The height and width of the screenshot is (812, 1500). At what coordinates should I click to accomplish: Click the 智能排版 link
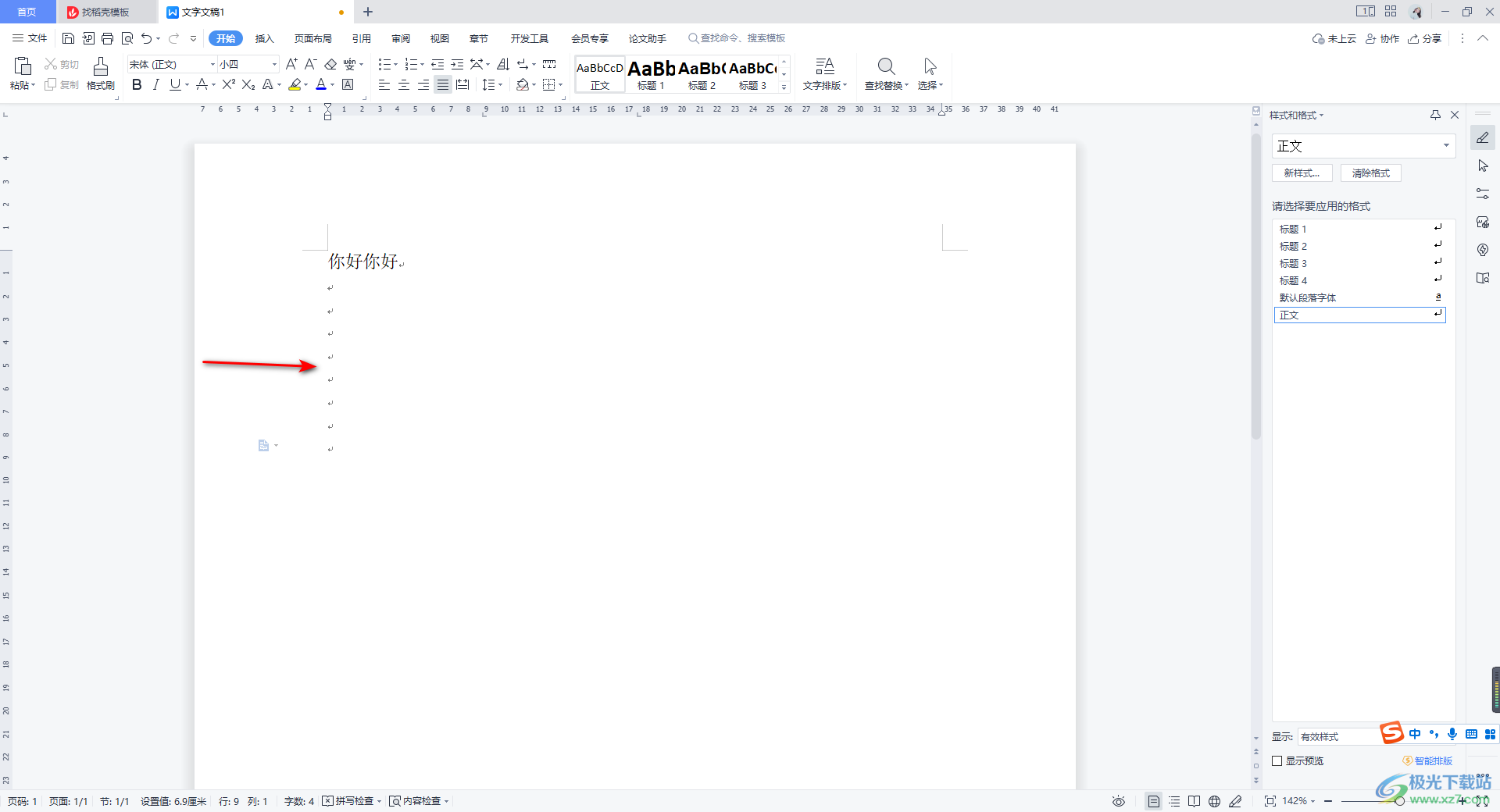pos(1428,760)
